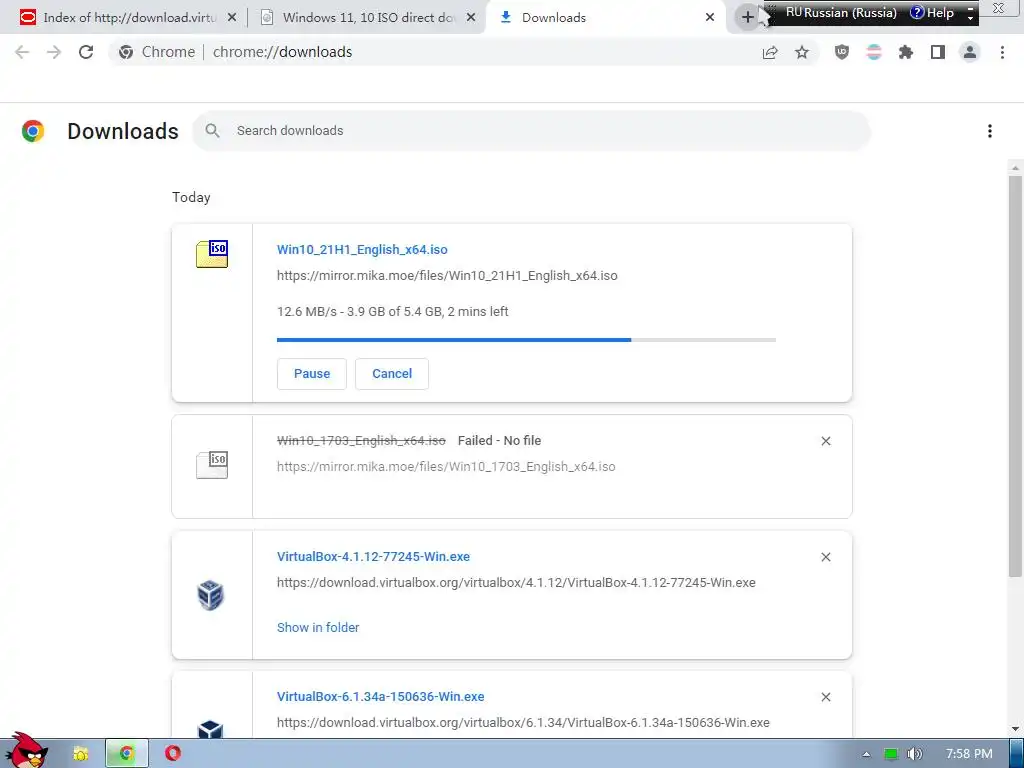
Task: Open Help in the language bar
Action: pyautogui.click(x=931, y=12)
